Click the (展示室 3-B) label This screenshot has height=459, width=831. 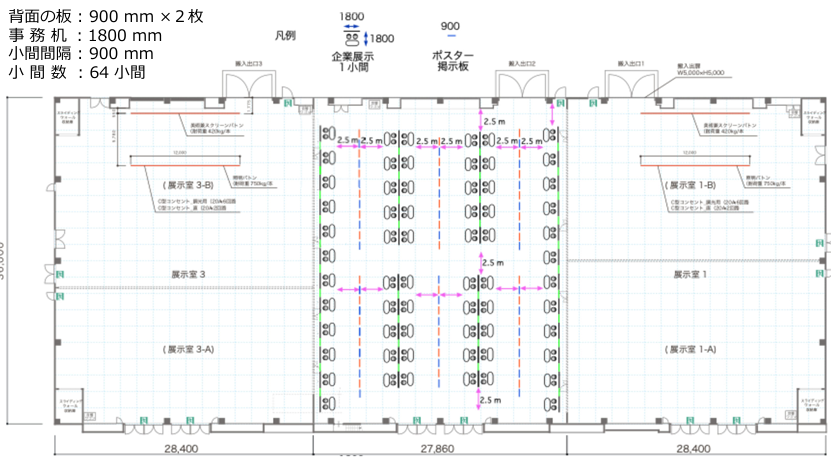pyautogui.click(x=187, y=185)
